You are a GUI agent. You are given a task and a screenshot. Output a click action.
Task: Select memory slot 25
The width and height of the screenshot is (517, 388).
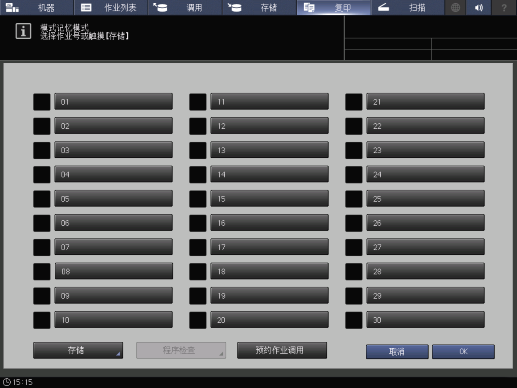tap(426, 199)
